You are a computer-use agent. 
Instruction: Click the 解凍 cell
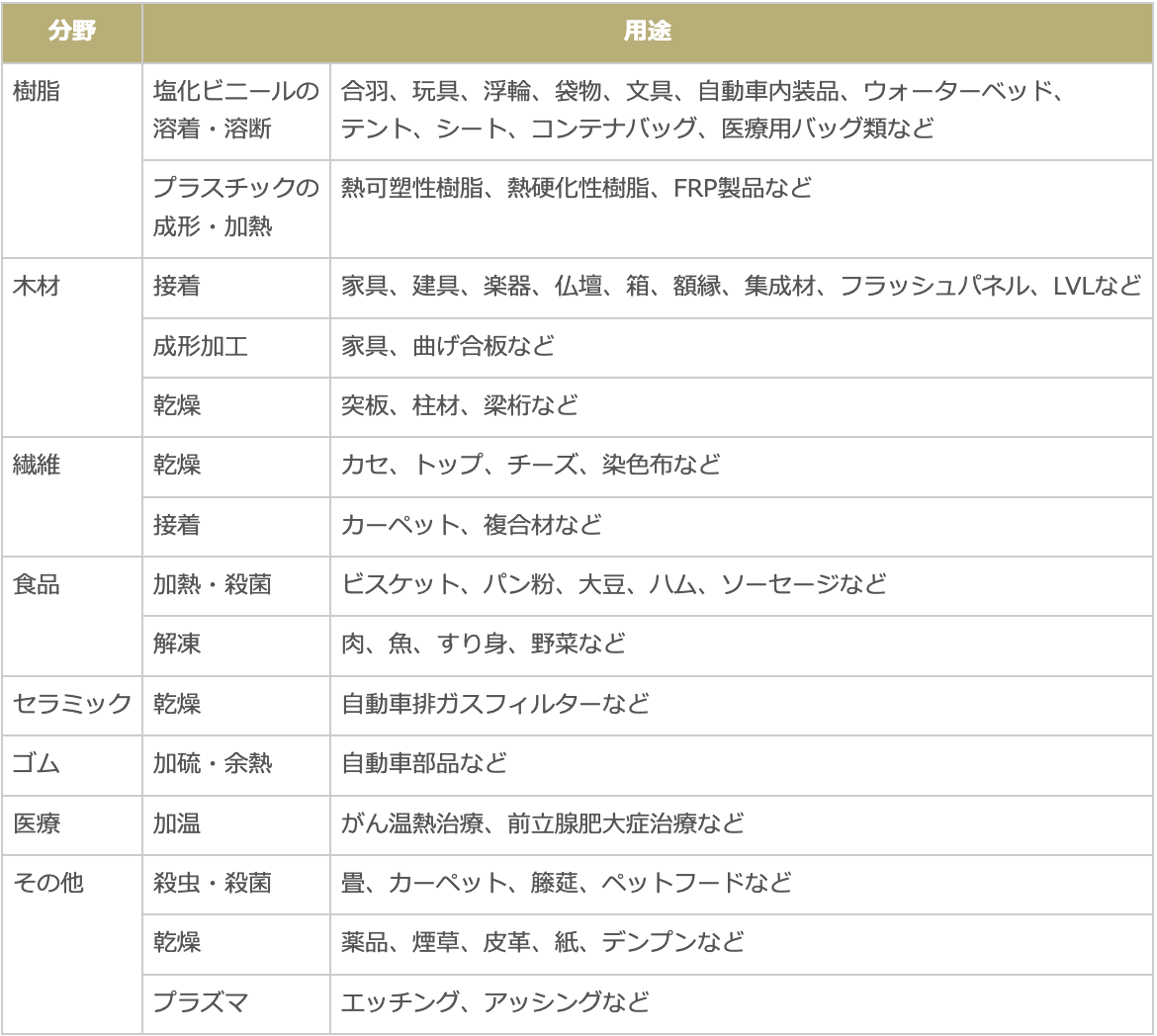pyautogui.click(x=177, y=644)
